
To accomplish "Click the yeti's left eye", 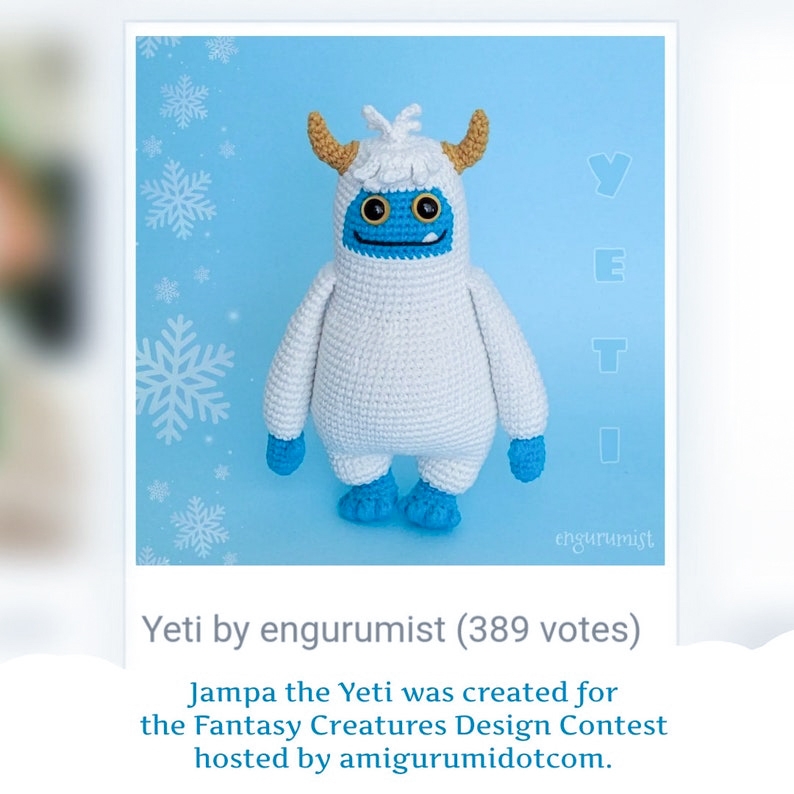I will [x=375, y=209].
